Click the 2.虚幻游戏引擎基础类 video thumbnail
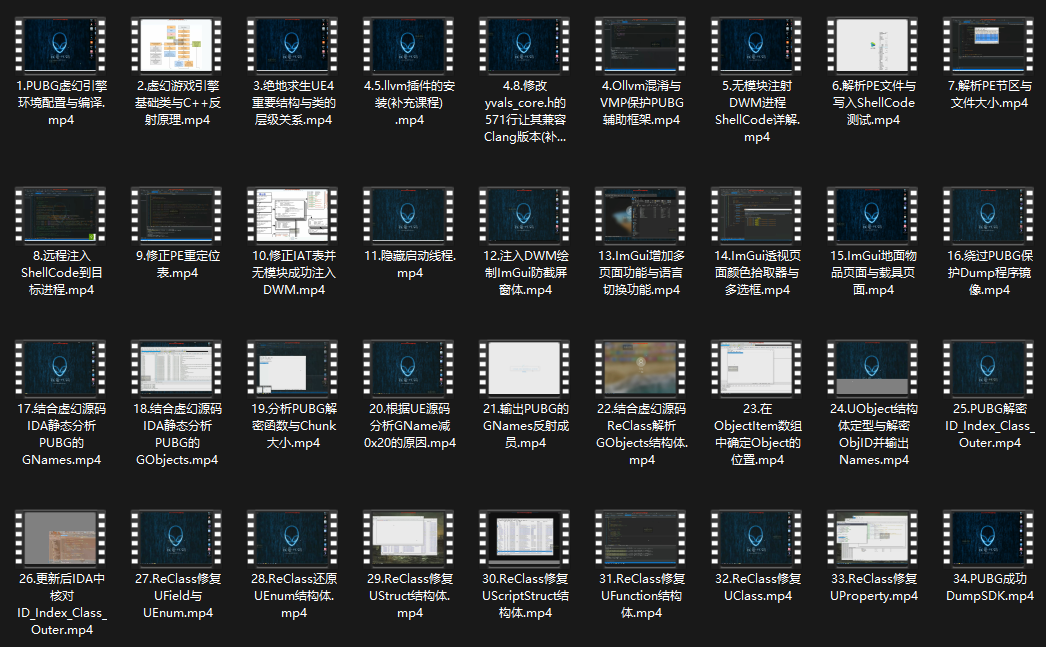This screenshot has width=1046, height=647. click(x=177, y=47)
